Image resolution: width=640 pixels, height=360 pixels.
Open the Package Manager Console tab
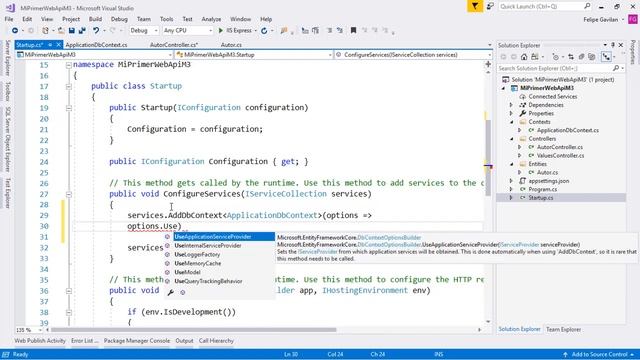coord(137,341)
